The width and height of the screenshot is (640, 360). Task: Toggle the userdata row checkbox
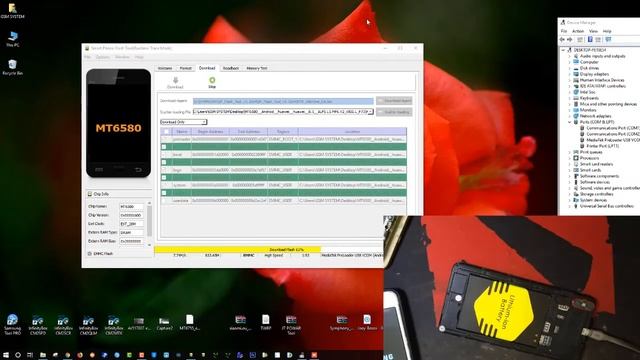click(164, 200)
